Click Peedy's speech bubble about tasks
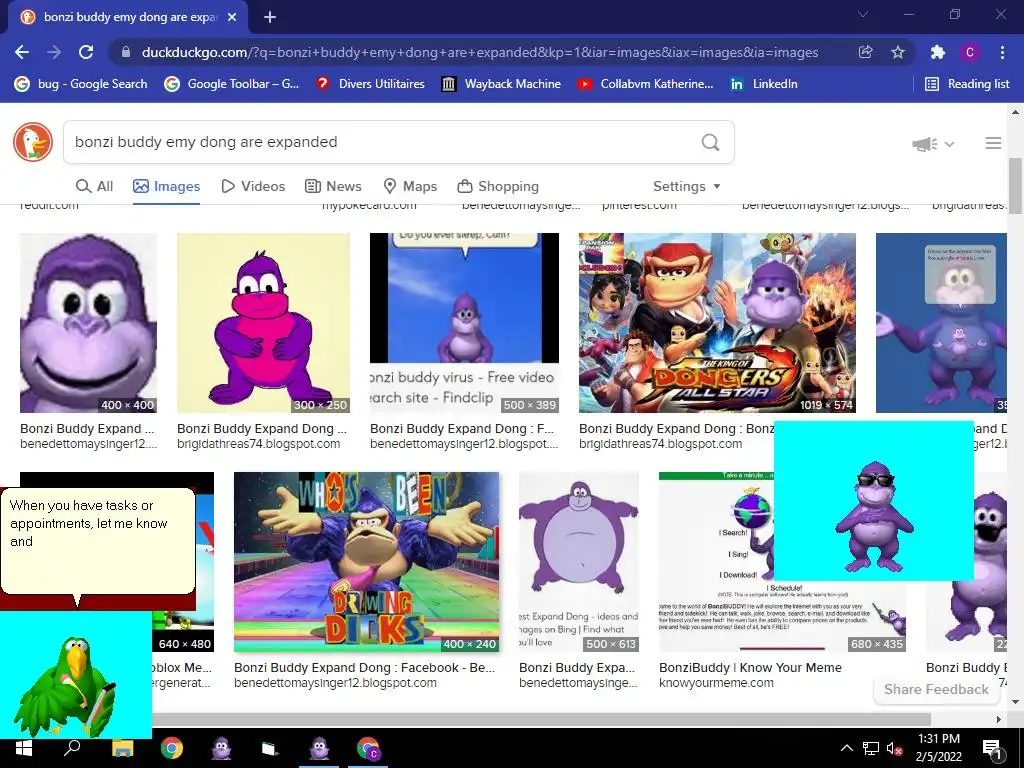 pos(98,541)
